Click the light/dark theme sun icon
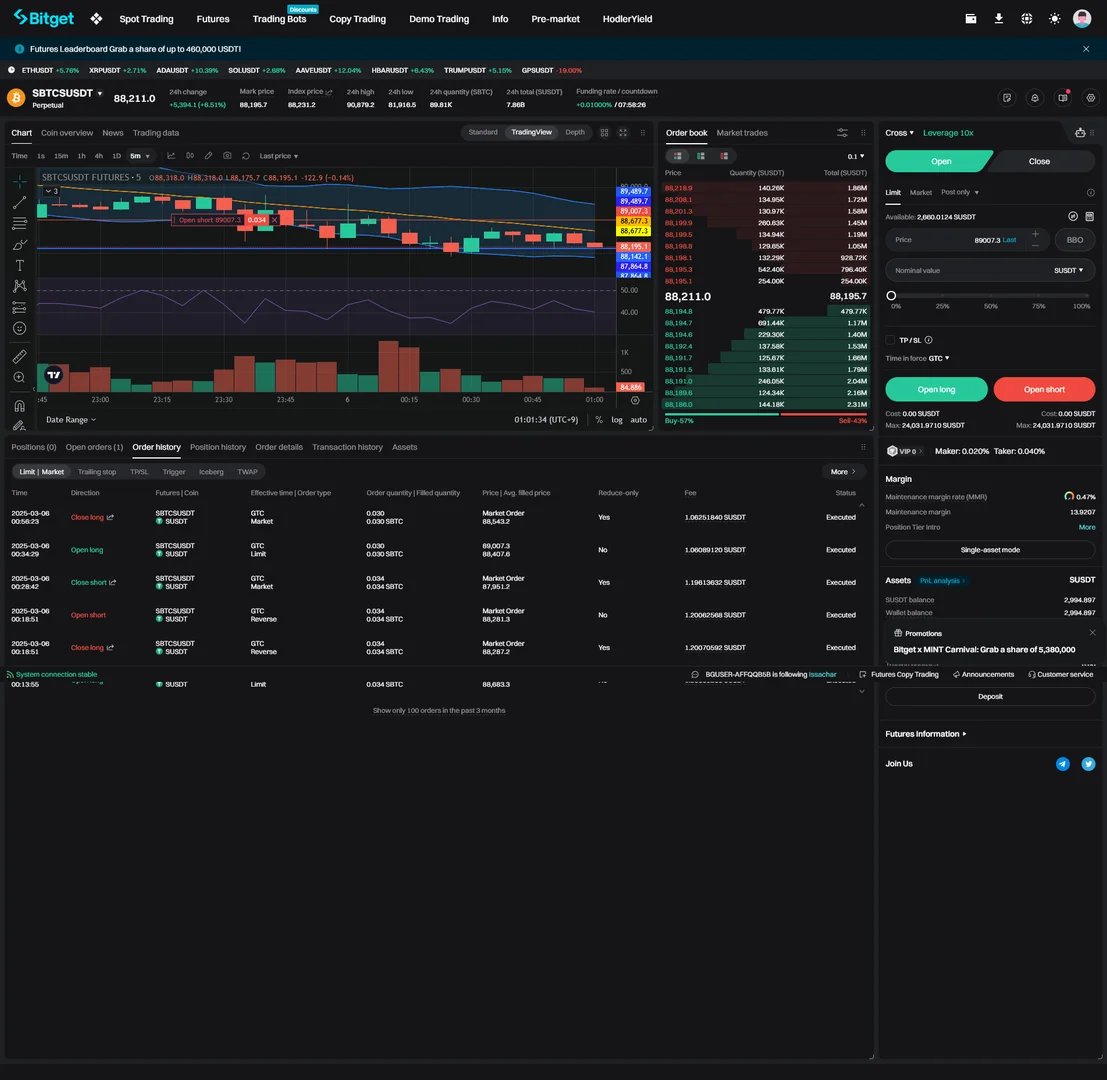1107x1080 pixels. click(x=1054, y=19)
